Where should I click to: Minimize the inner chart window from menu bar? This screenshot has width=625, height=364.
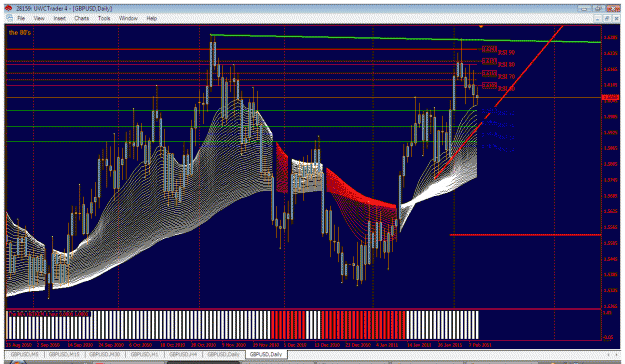pyautogui.click(x=598, y=18)
